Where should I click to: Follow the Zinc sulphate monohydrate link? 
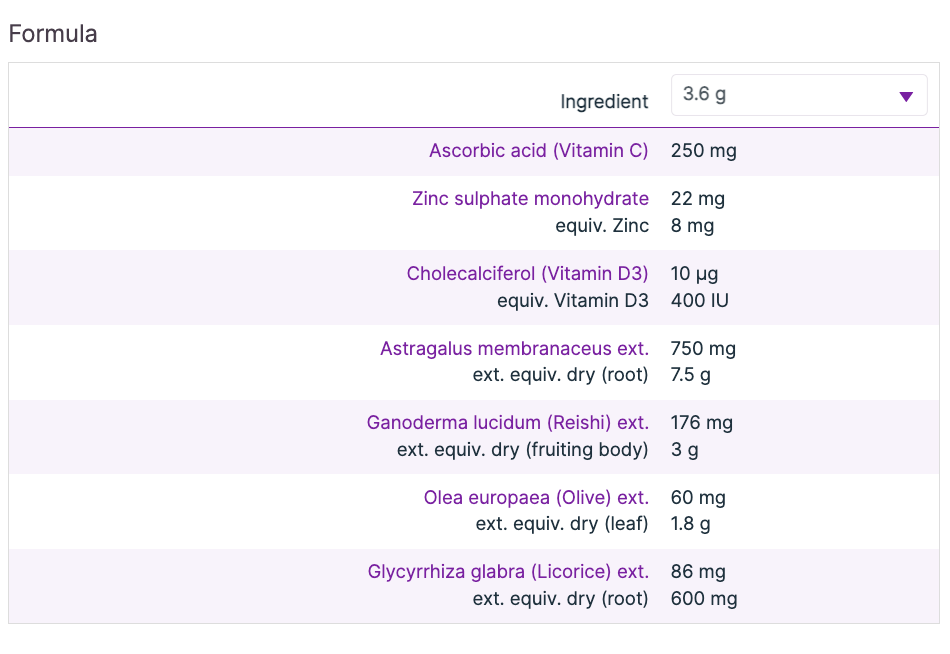(x=530, y=198)
